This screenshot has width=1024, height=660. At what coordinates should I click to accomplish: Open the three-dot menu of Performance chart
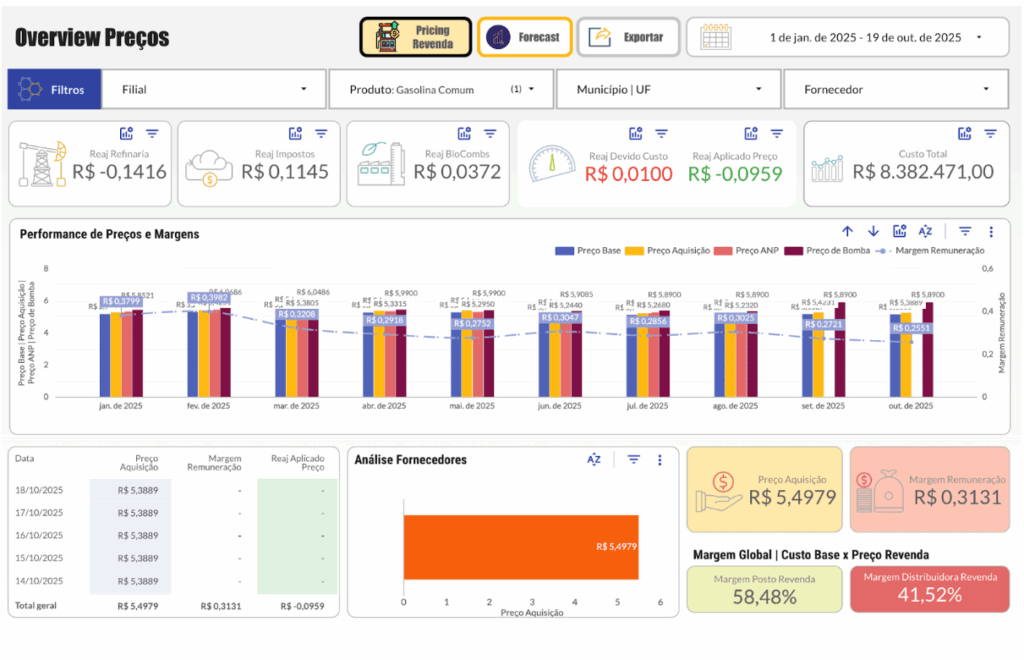990,231
